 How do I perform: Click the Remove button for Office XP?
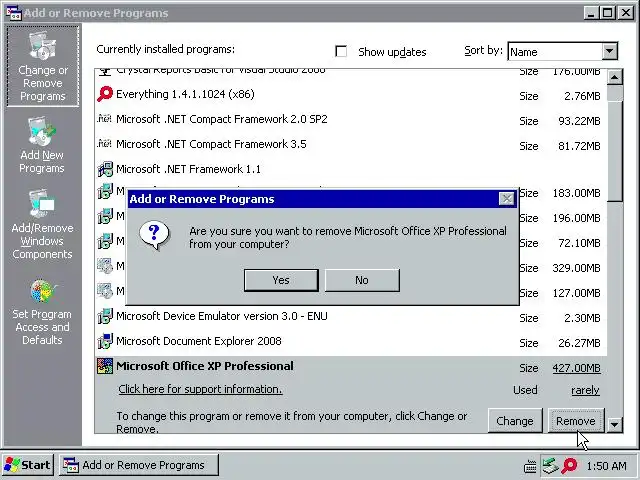pos(576,421)
